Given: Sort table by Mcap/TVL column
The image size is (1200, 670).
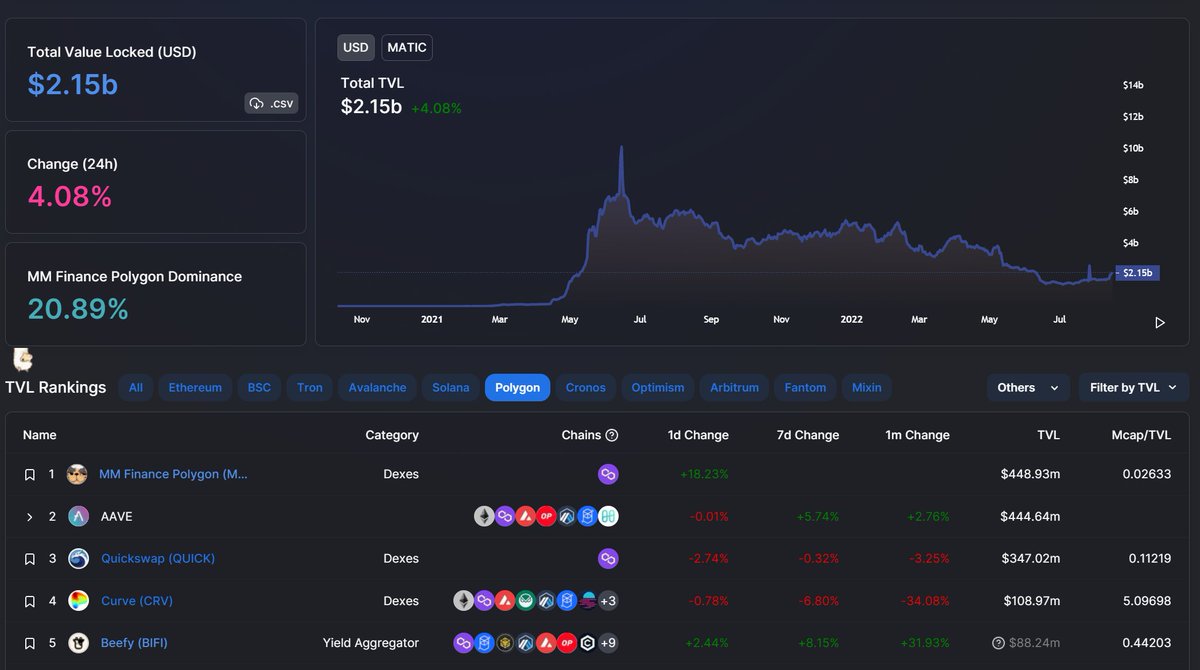Looking at the screenshot, I should (x=1141, y=435).
